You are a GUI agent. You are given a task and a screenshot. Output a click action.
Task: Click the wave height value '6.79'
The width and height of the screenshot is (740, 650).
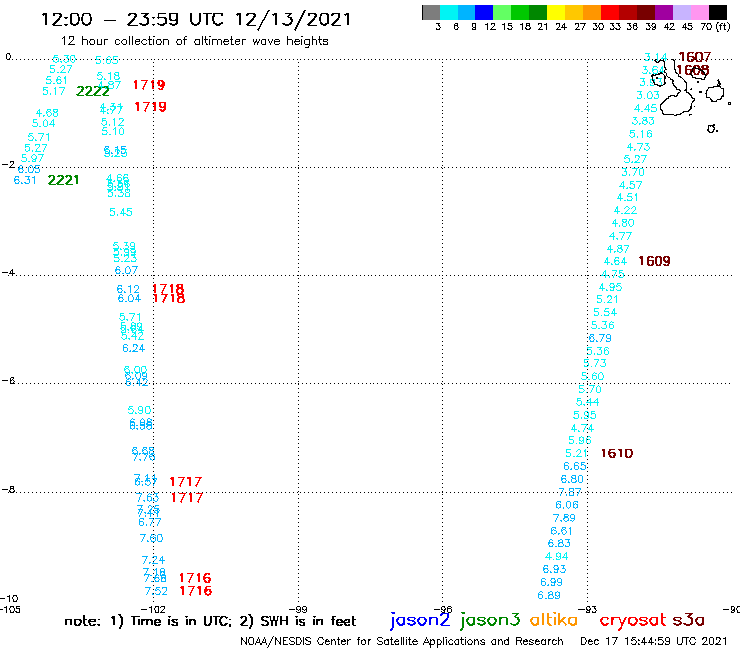tap(600, 338)
